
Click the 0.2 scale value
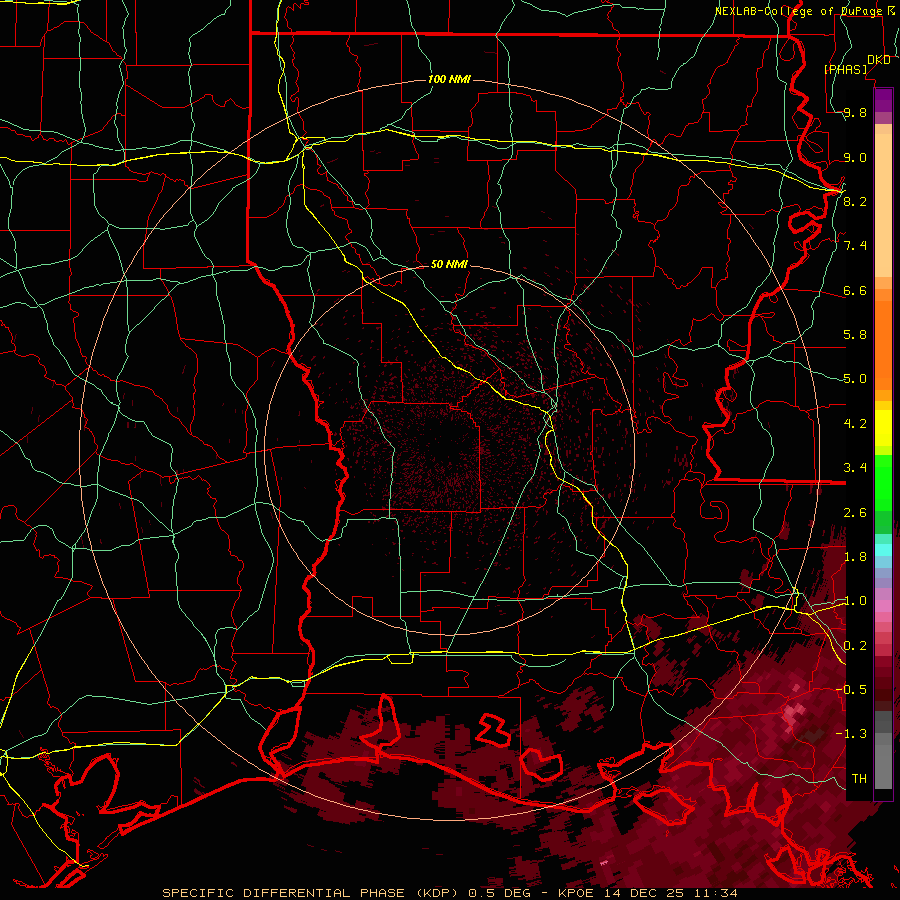[855, 646]
